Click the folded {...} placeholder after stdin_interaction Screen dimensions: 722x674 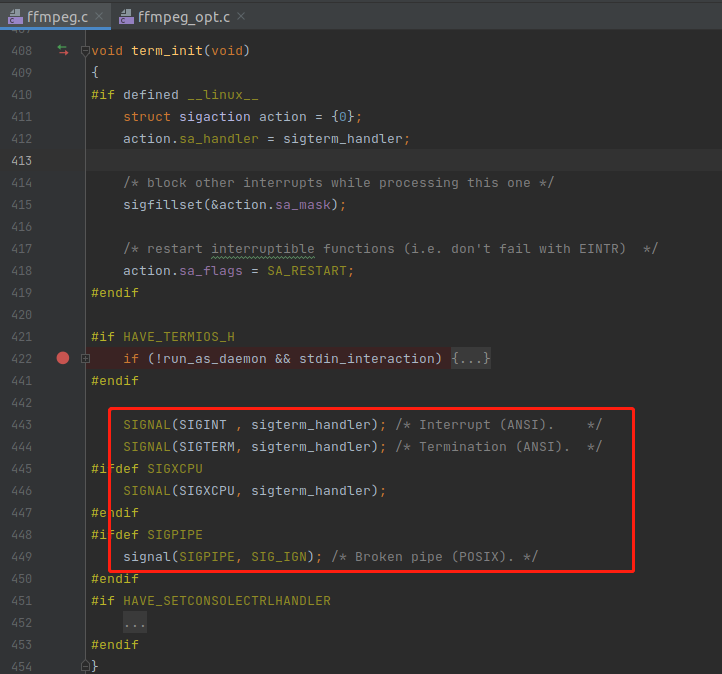[x=471, y=358]
